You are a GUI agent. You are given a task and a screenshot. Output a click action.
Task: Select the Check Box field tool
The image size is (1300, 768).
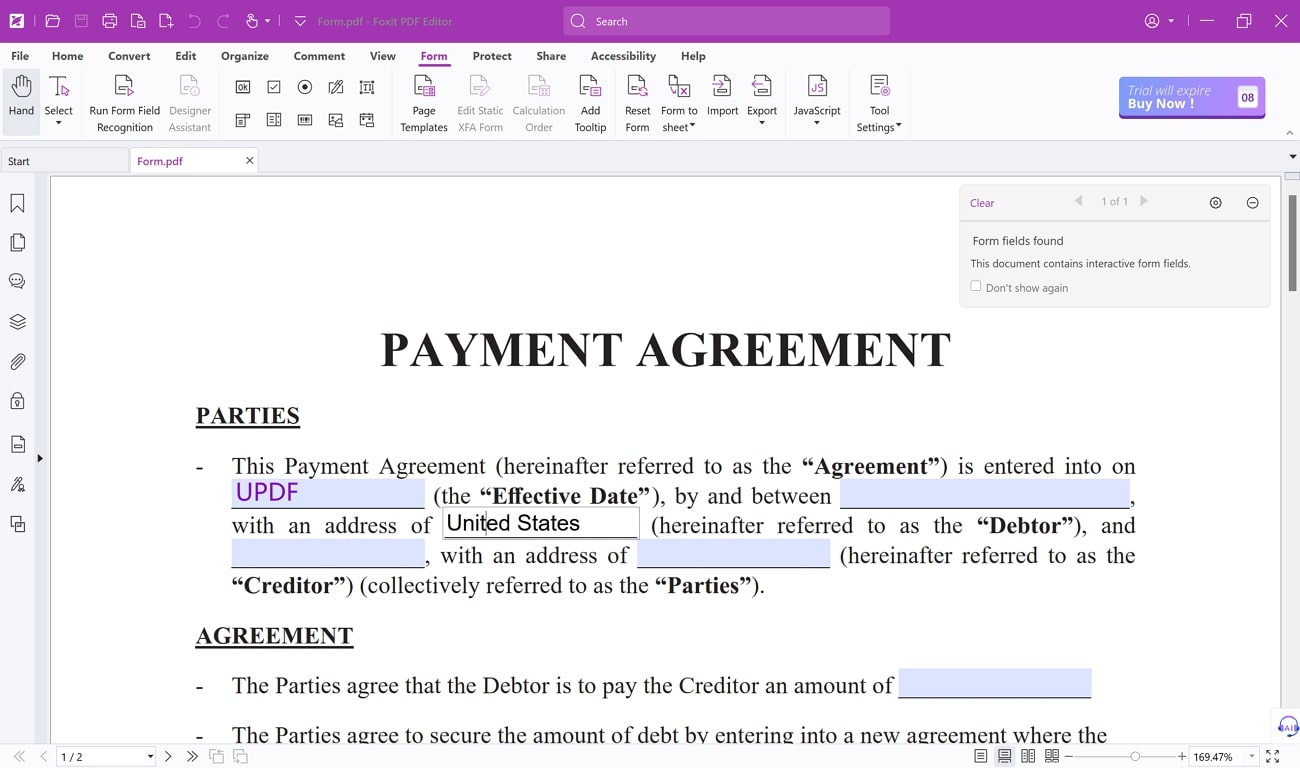(x=273, y=87)
